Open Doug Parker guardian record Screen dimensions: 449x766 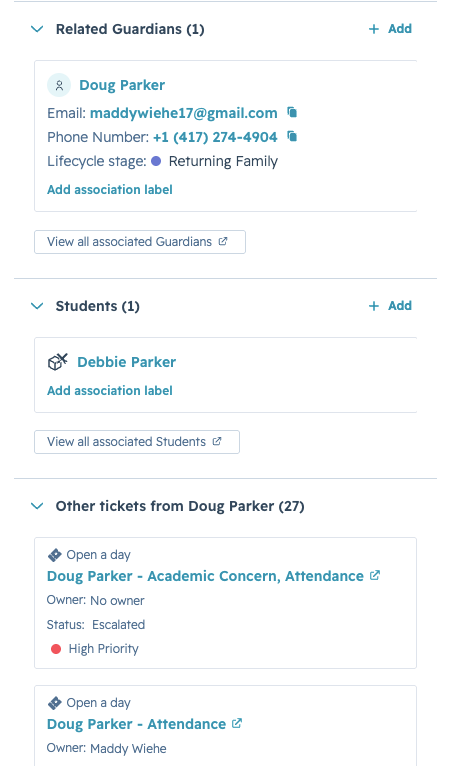click(122, 85)
